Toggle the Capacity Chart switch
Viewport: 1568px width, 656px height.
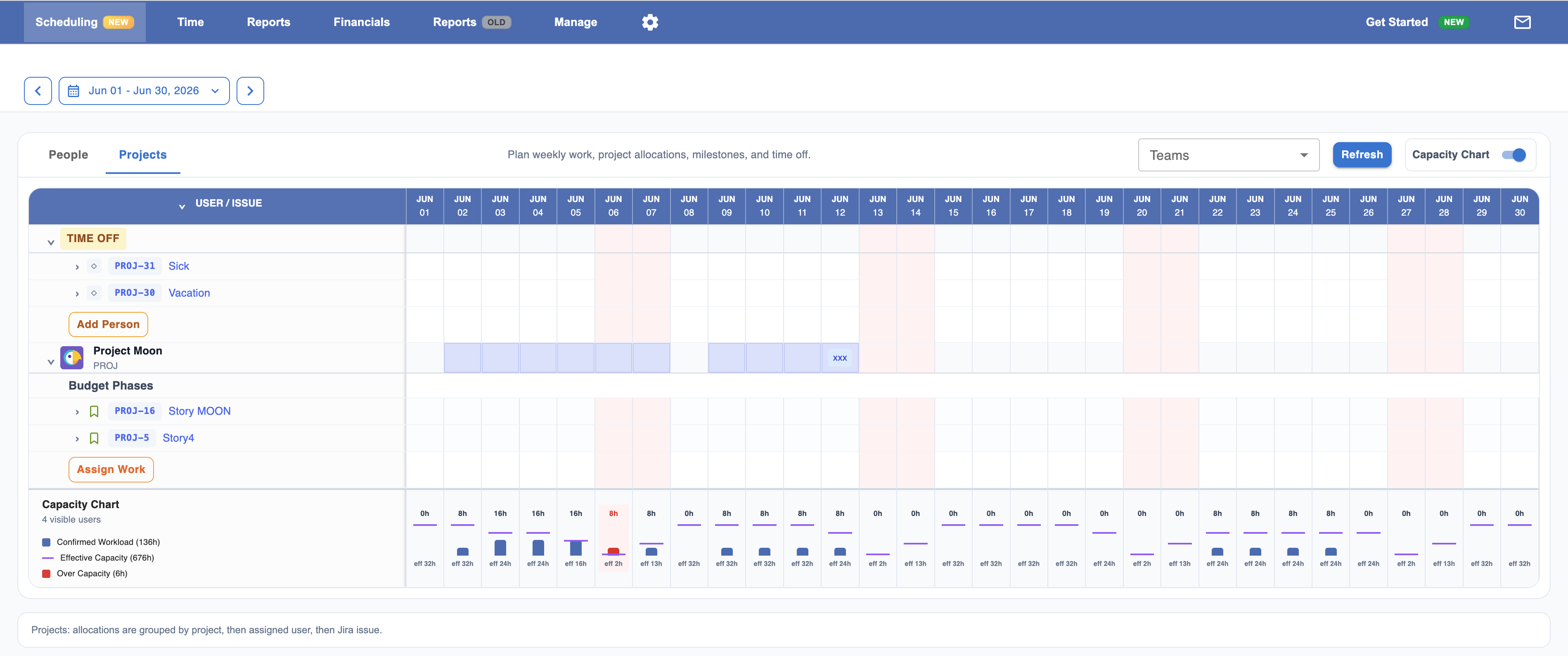pos(1513,155)
